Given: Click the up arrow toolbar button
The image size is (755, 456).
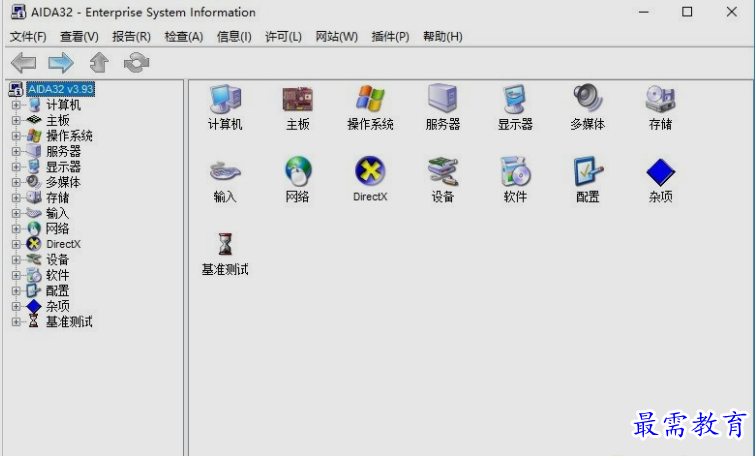Looking at the screenshot, I should coord(99,63).
